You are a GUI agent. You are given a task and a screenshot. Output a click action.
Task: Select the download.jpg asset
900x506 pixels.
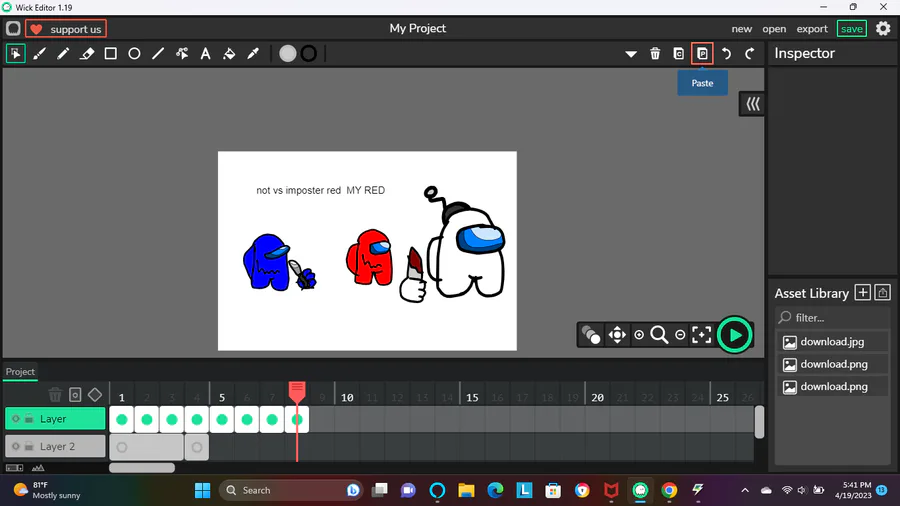coord(832,342)
